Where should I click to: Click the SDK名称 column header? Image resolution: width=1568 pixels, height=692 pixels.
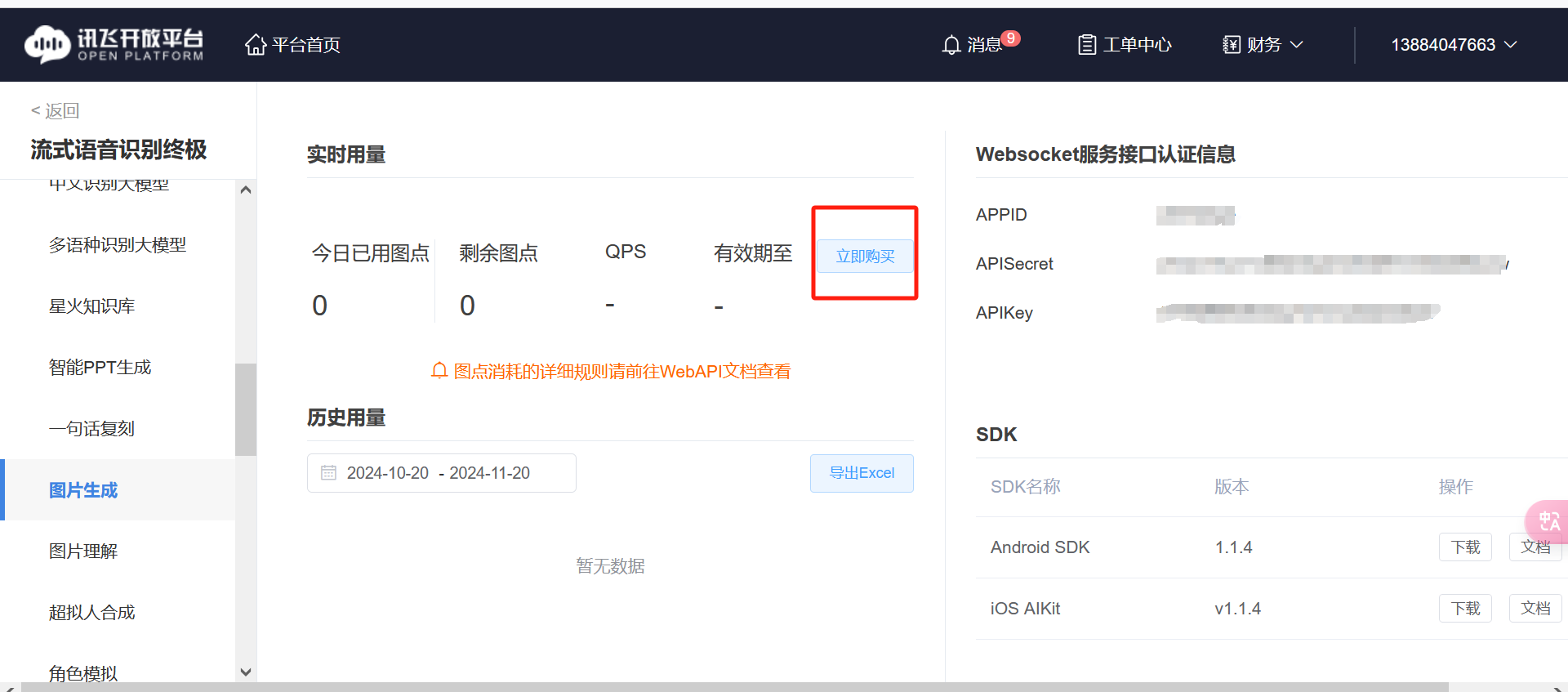(1025, 487)
